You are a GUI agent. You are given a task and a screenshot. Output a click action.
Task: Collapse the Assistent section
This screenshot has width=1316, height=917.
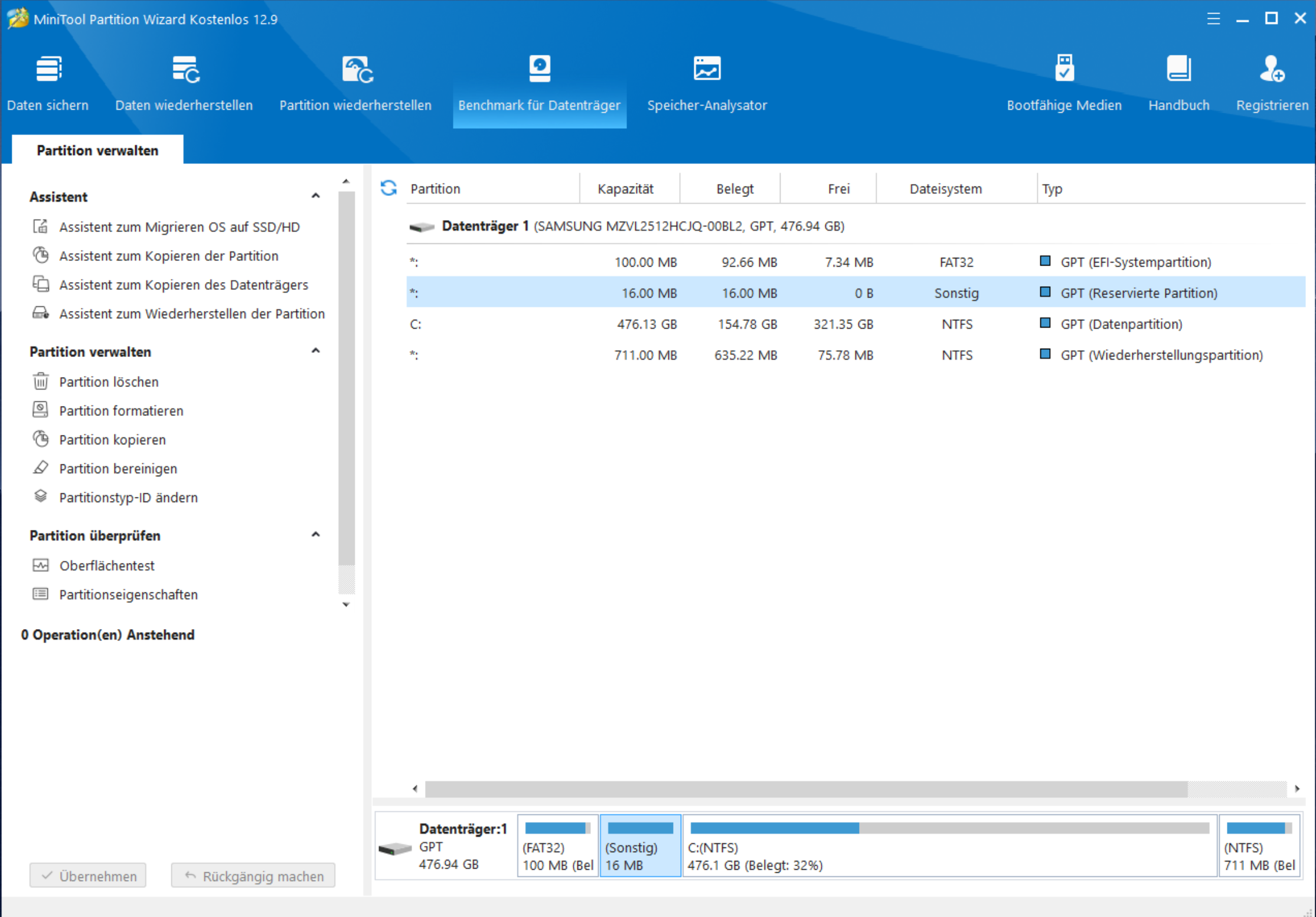pyautogui.click(x=316, y=196)
